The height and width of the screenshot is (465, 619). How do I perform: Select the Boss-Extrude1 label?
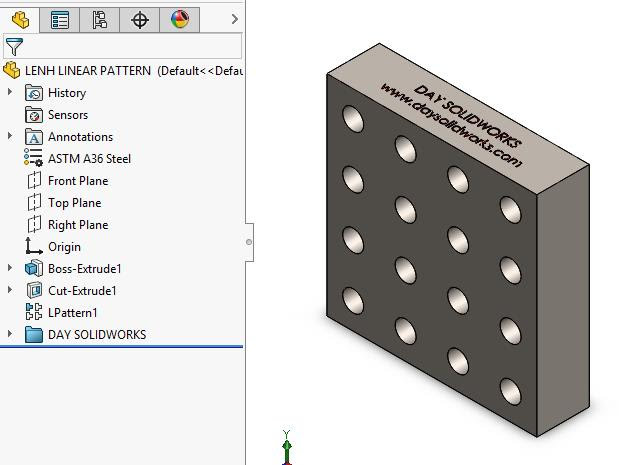pos(84,269)
